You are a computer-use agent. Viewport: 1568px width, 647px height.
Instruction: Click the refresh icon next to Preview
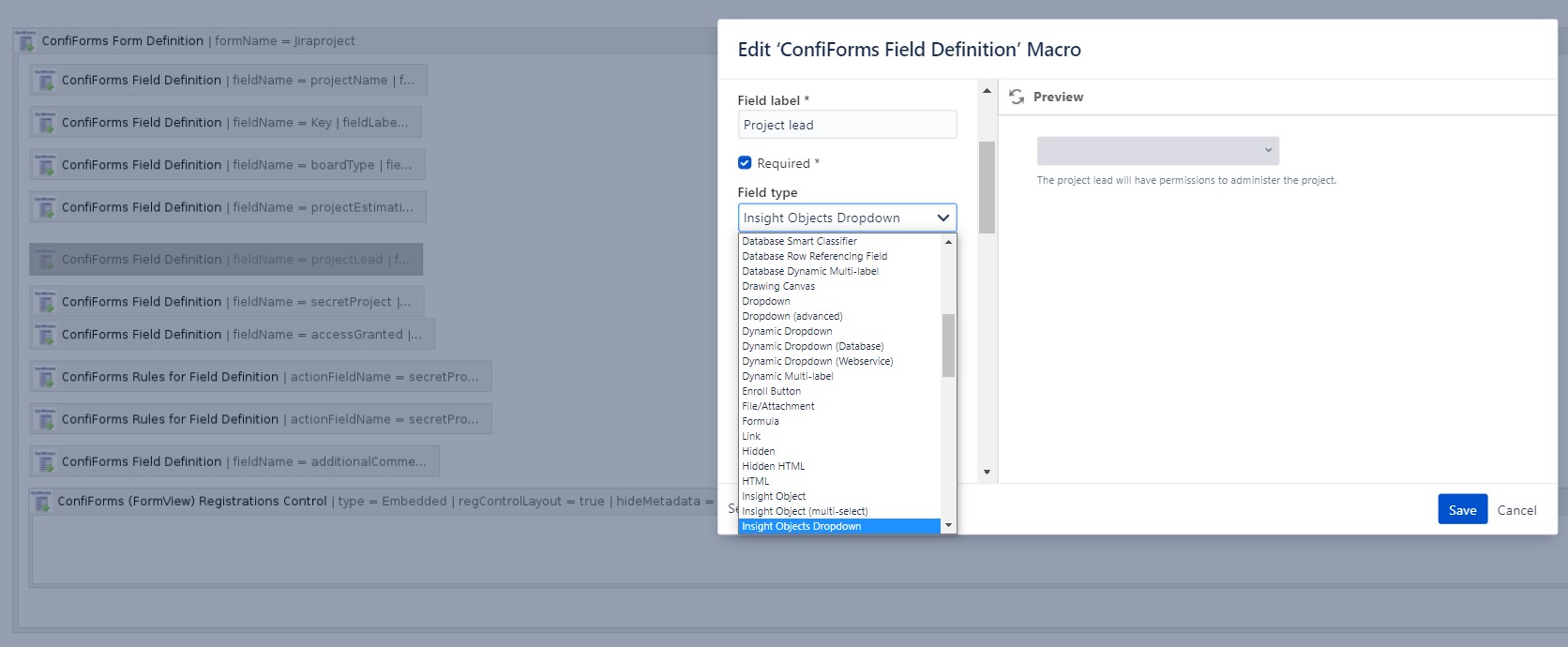(x=1017, y=97)
